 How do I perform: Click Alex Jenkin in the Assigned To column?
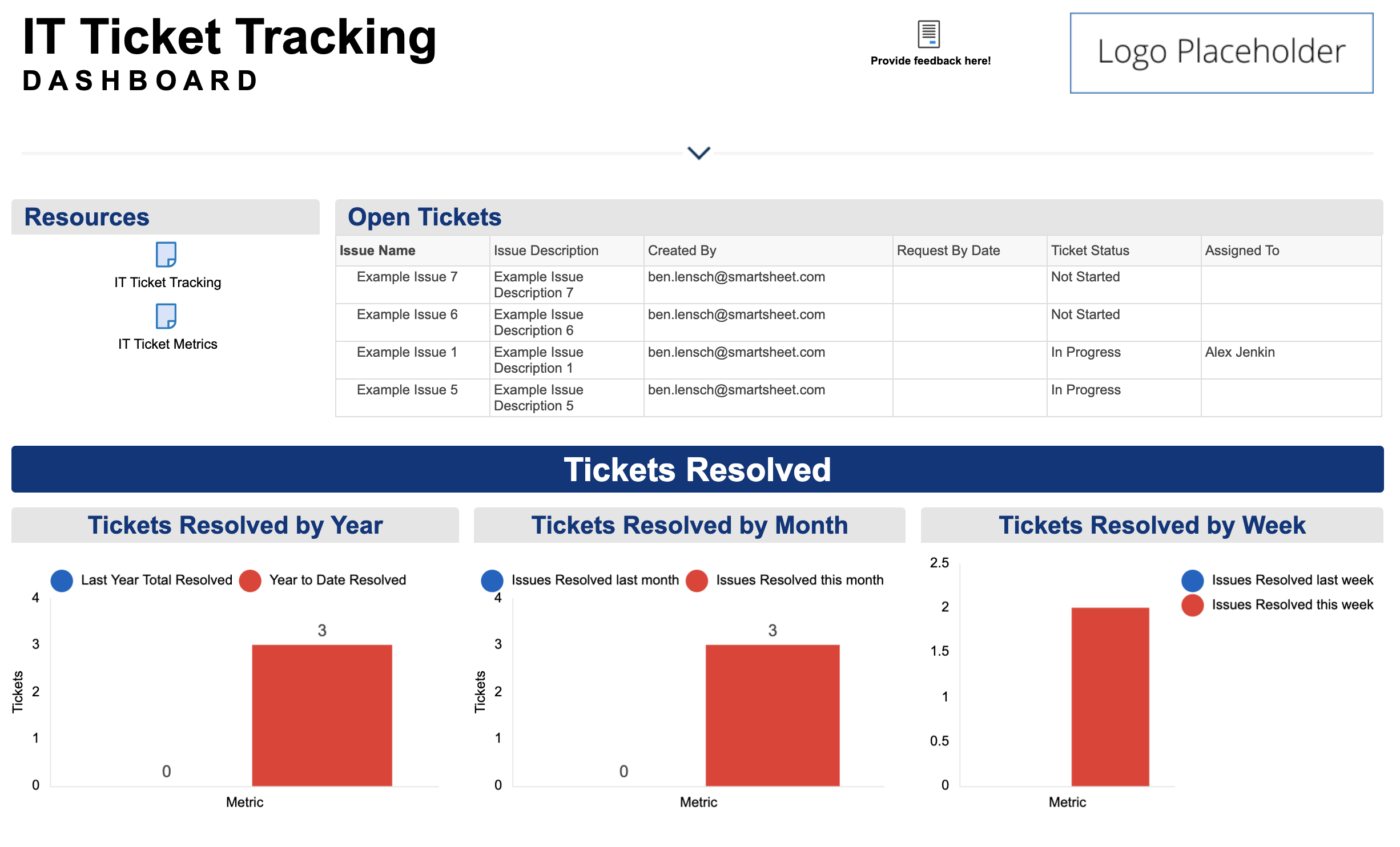pyautogui.click(x=1240, y=352)
